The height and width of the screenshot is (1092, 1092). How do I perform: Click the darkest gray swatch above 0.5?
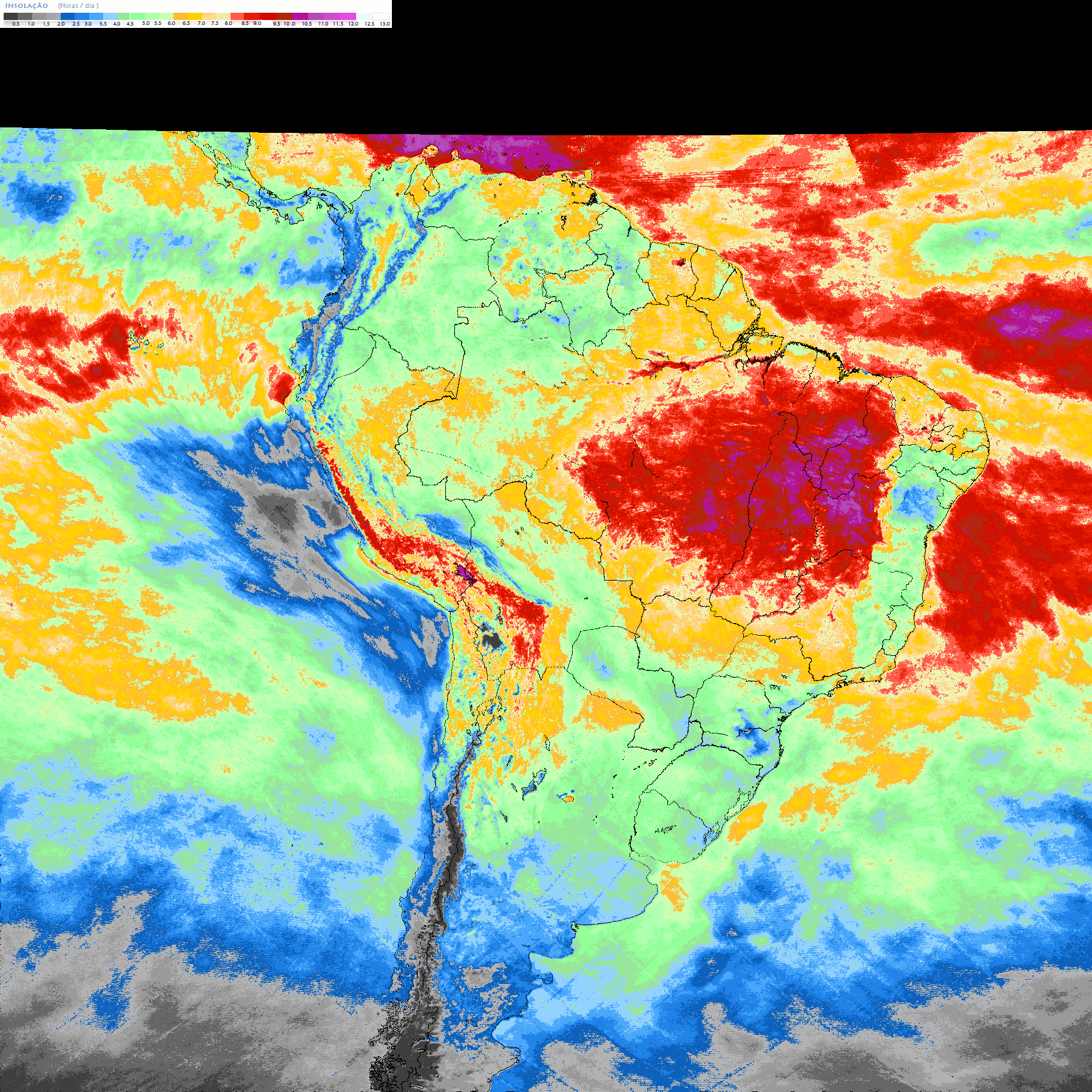point(10,16)
